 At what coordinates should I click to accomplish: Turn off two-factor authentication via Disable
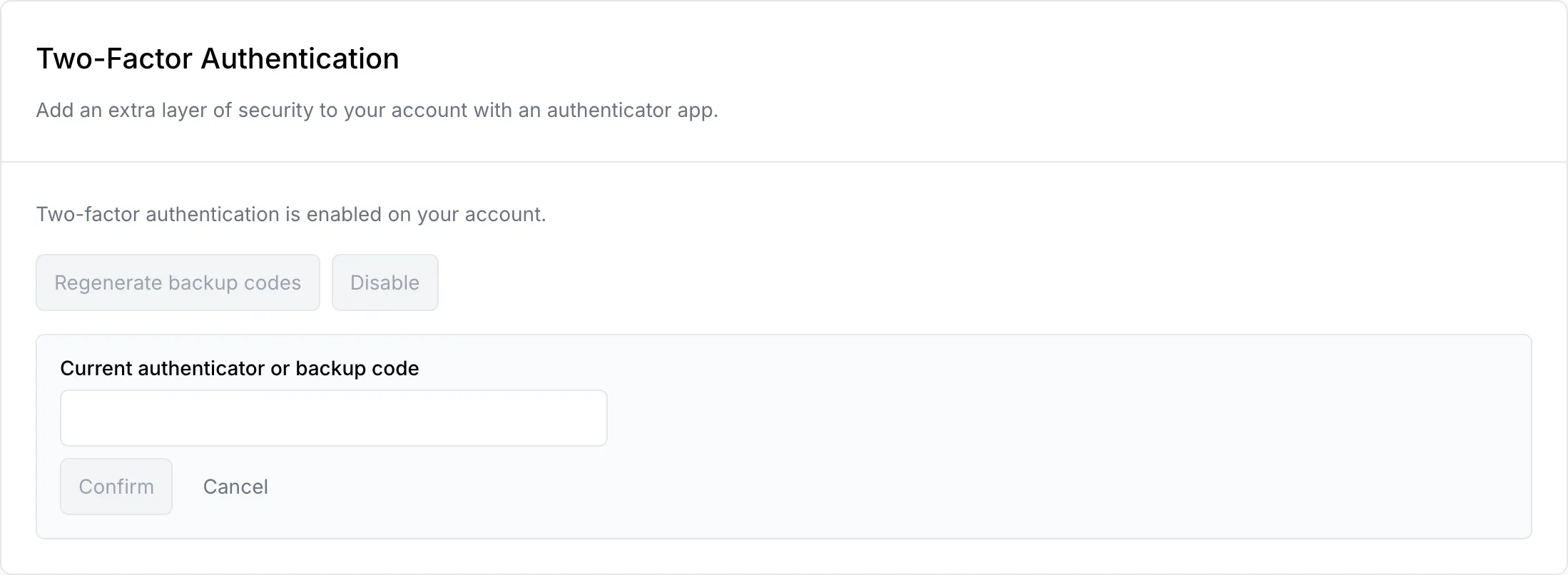click(385, 283)
